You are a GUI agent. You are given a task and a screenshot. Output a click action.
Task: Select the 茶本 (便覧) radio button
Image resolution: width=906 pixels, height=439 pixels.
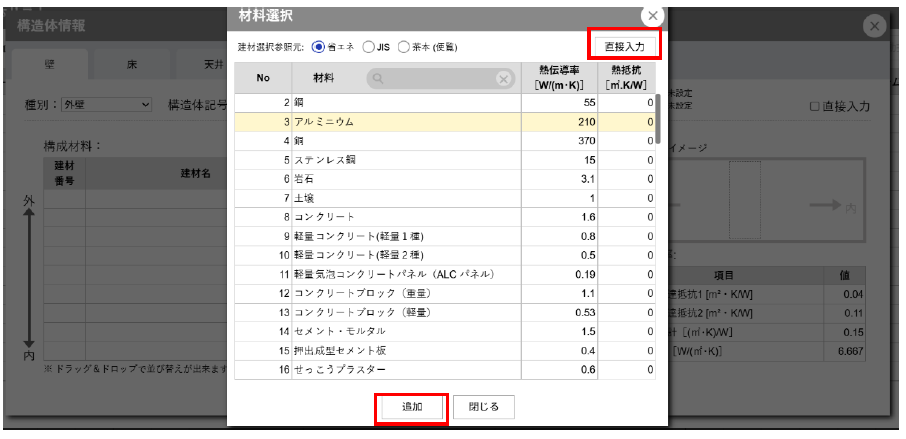point(404,46)
